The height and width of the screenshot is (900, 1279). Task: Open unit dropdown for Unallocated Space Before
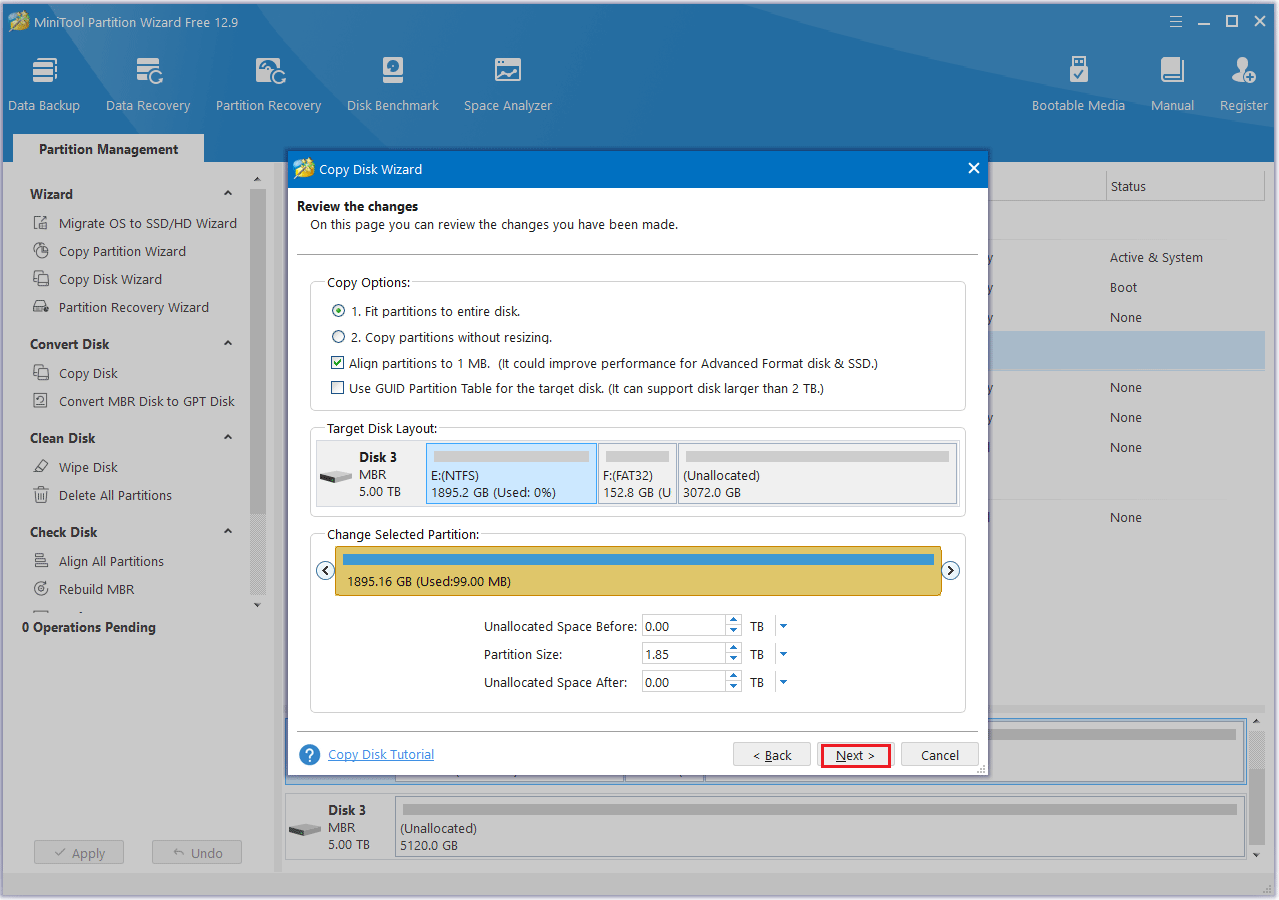pyautogui.click(x=783, y=626)
